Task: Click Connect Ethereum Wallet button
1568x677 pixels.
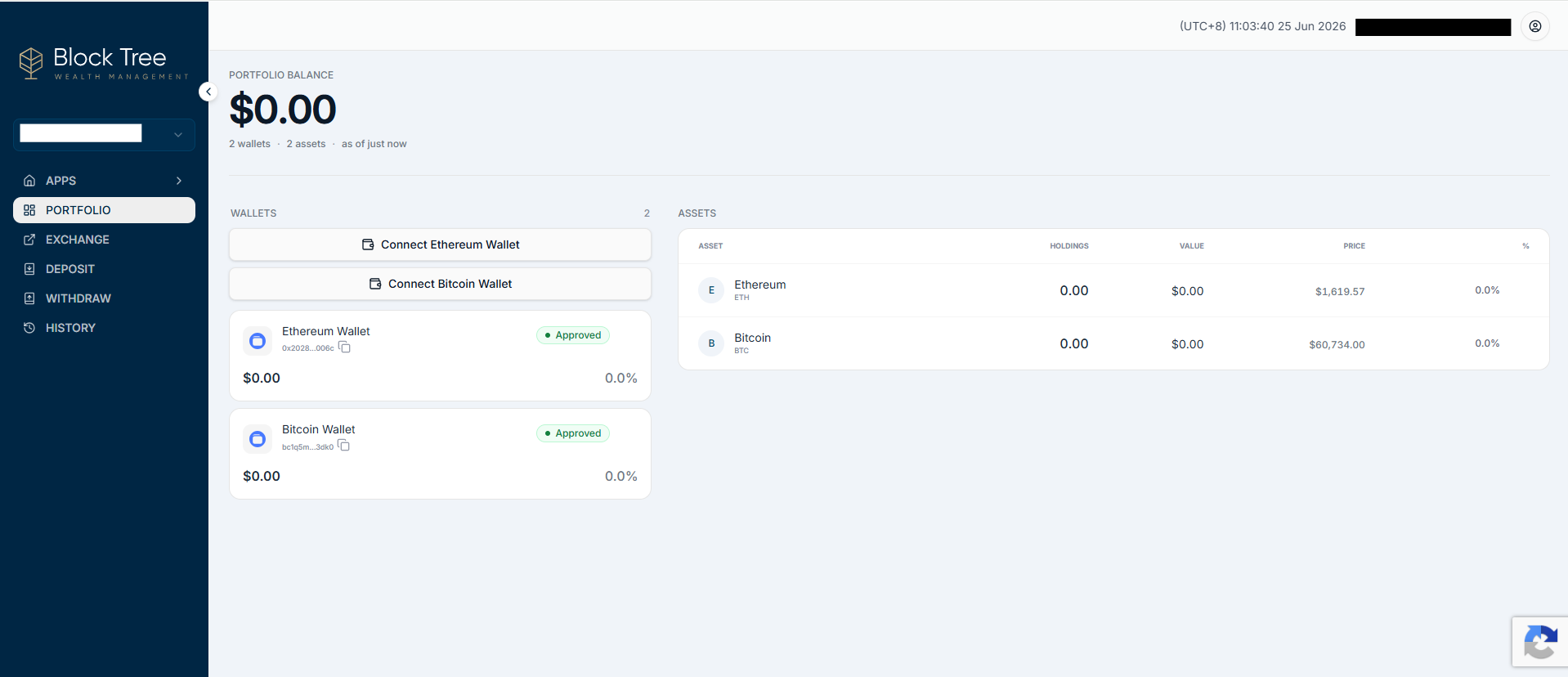Action: (x=440, y=244)
